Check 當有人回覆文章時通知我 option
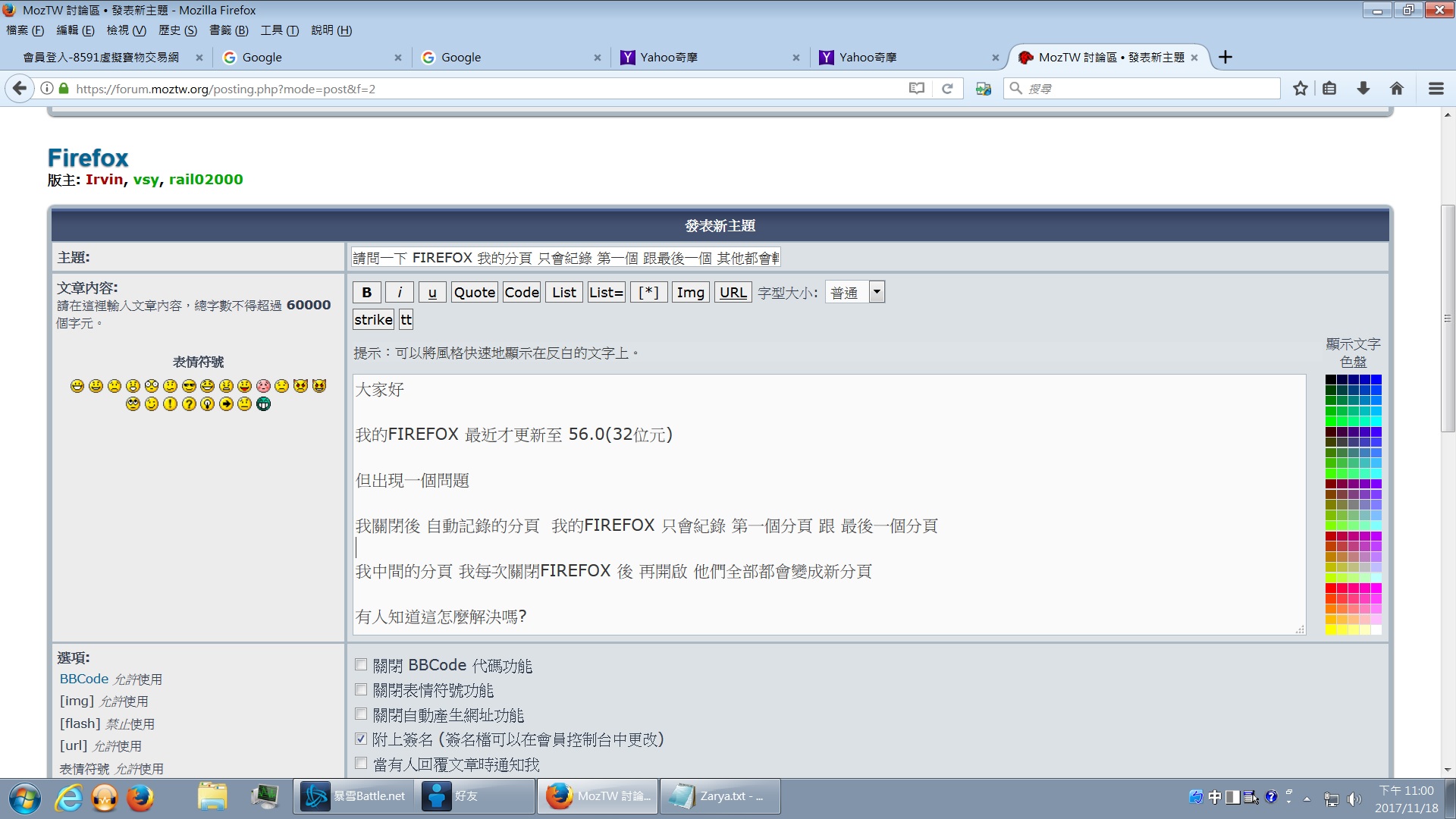Image resolution: width=1456 pixels, height=819 pixels. click(x=361, y=764)
